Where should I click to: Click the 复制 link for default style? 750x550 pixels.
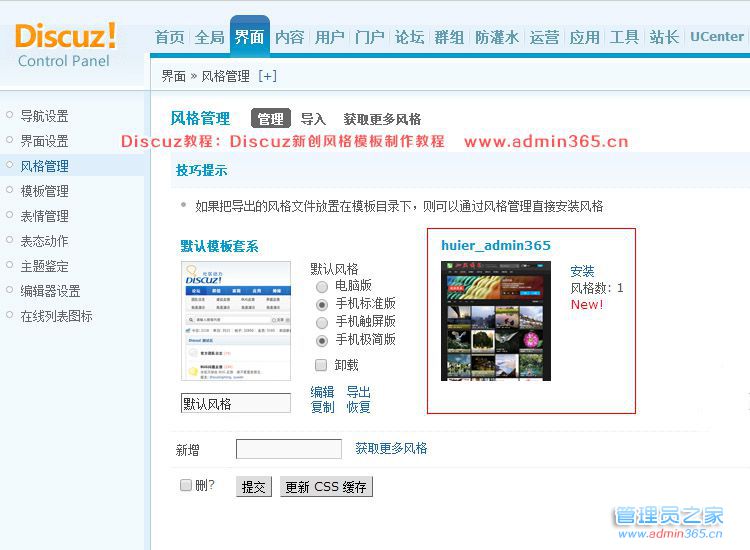pos(322,407)
